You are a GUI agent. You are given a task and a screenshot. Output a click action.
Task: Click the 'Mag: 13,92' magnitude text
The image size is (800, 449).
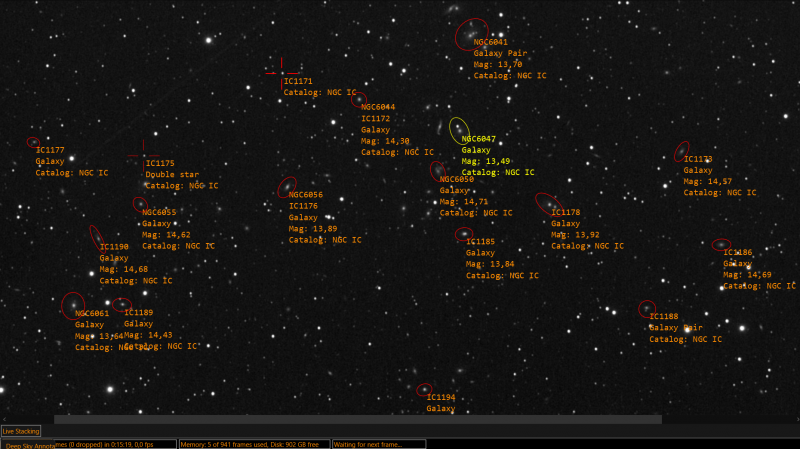(576, 235)
